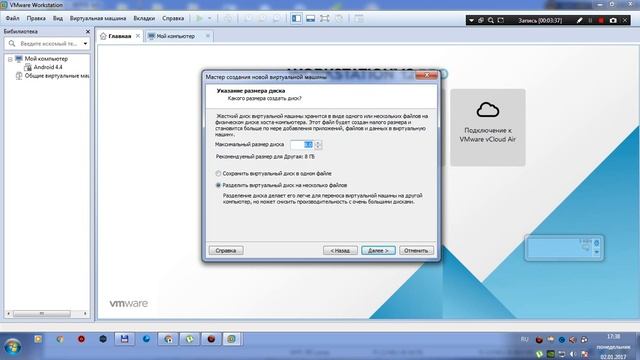640x360 pixels.
Task: Open the Файл menu
Action: coord(13,18)
